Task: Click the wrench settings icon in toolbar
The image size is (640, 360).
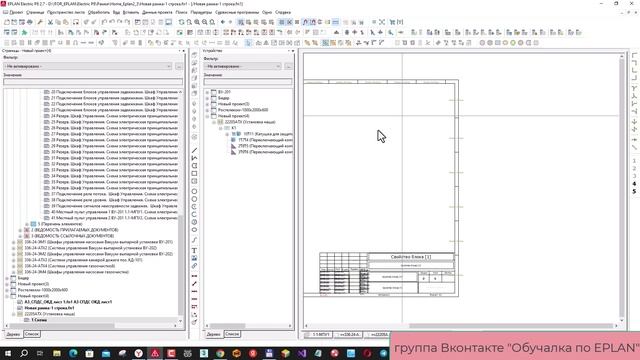Action: tap(40, 22)
